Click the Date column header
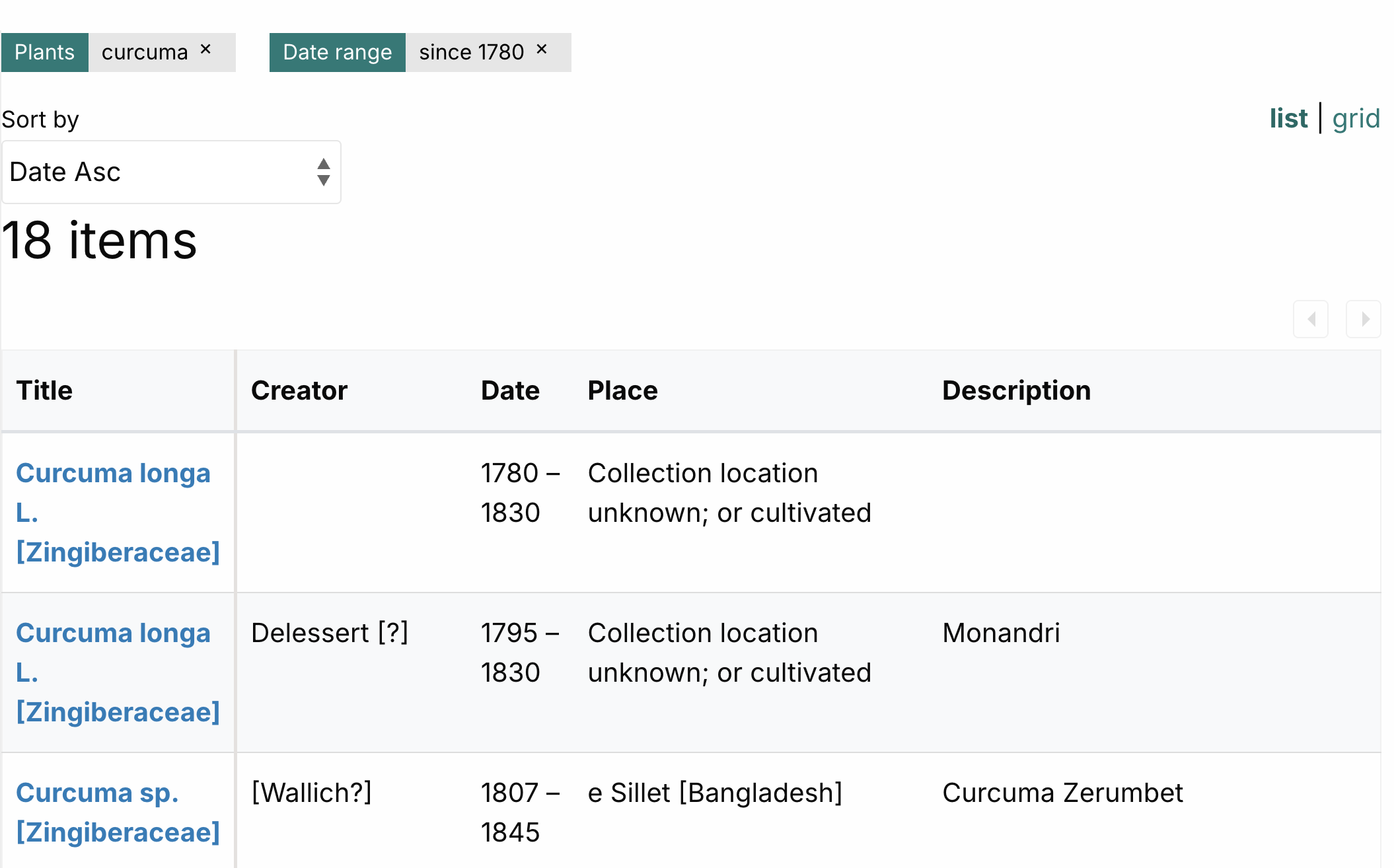Image resolution: width=1394 pixels, height=868 pixels. pyautogui.click(x=510, y=390)
